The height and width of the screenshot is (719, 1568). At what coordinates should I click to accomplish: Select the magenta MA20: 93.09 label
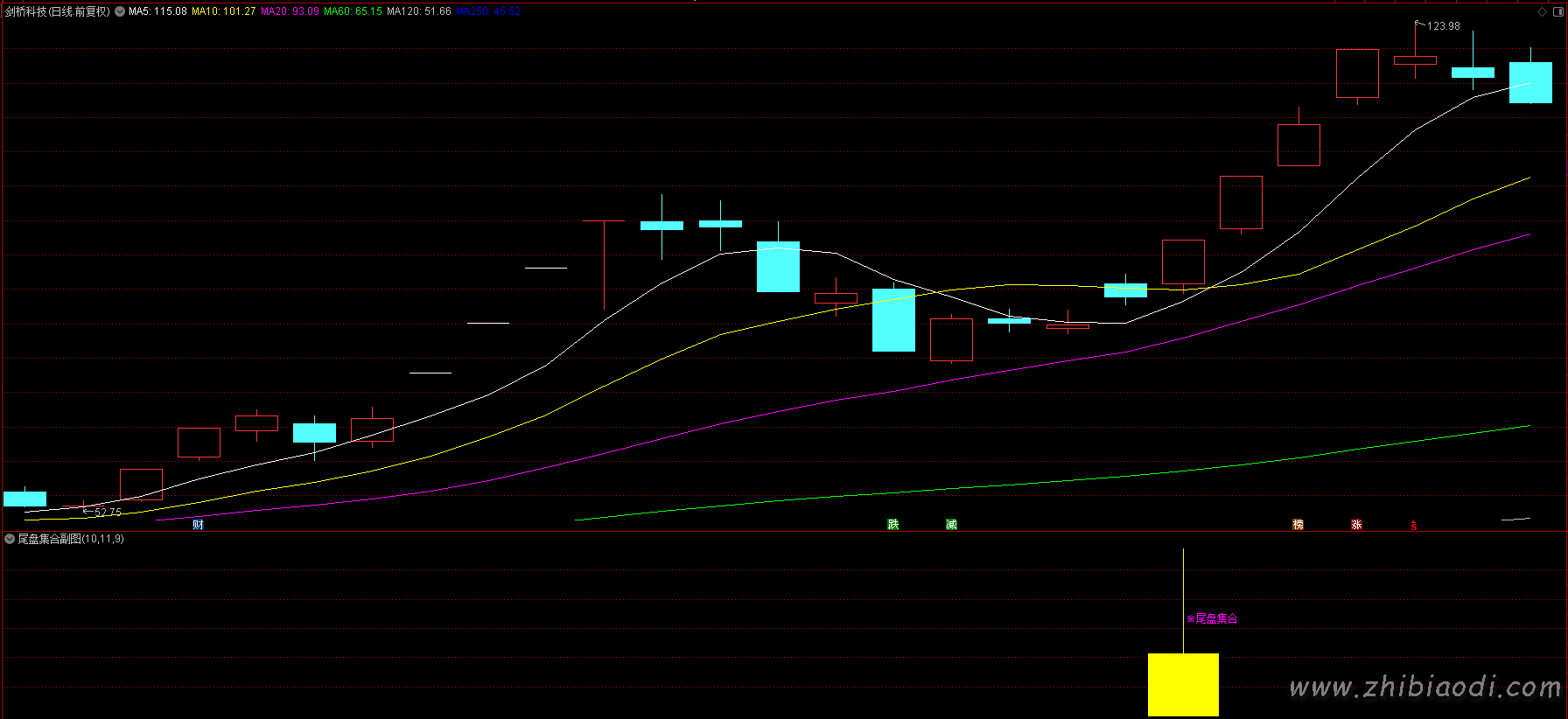[x=290, y=11]
